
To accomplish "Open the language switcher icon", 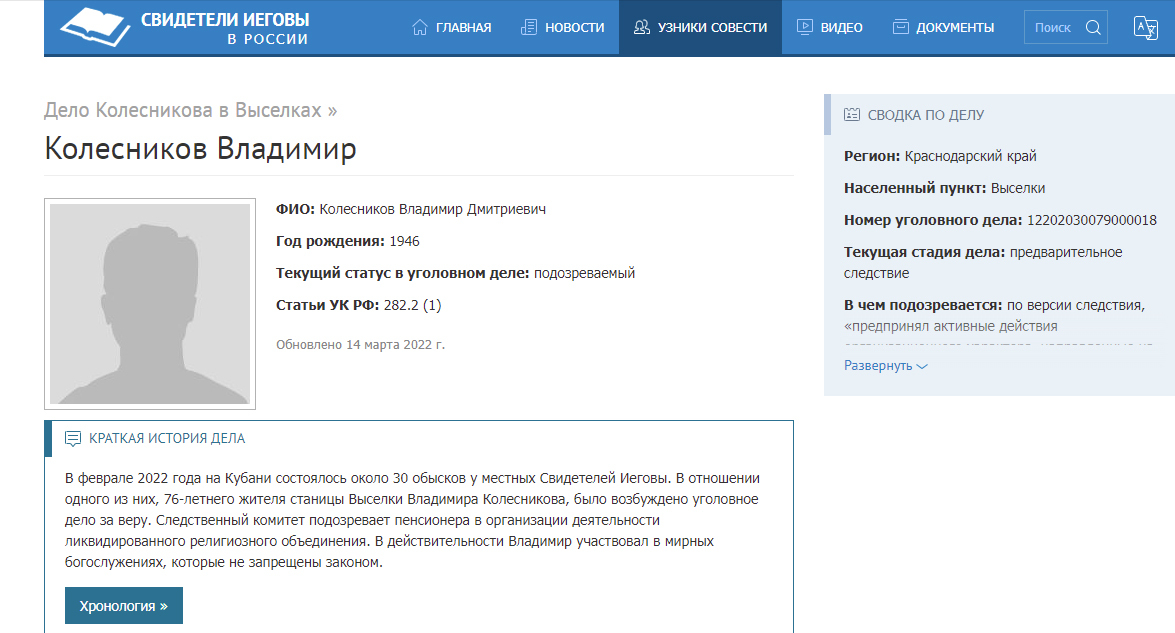I will [x=1145, y=27].
